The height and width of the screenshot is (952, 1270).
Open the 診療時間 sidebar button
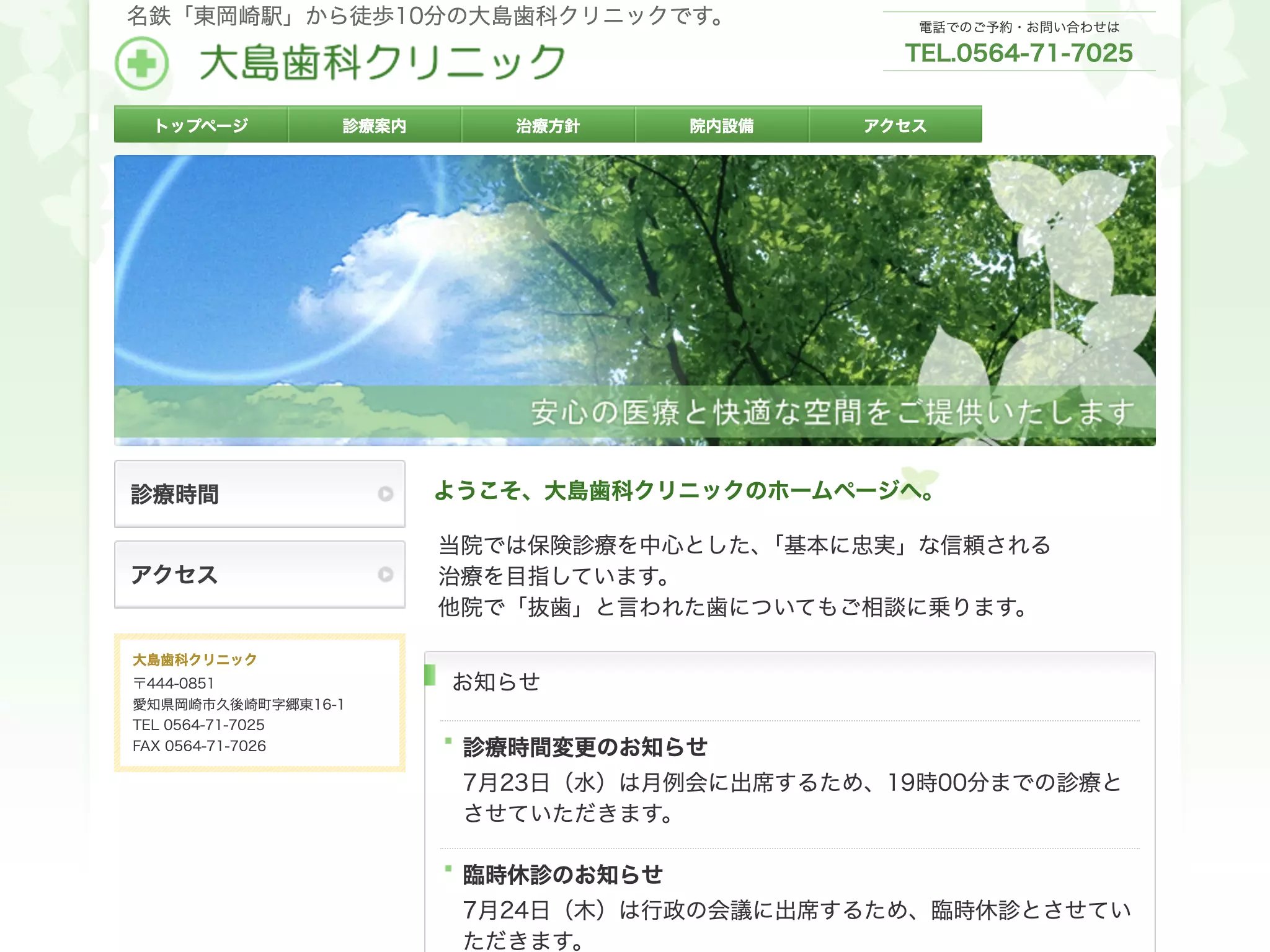click(260, 494)
